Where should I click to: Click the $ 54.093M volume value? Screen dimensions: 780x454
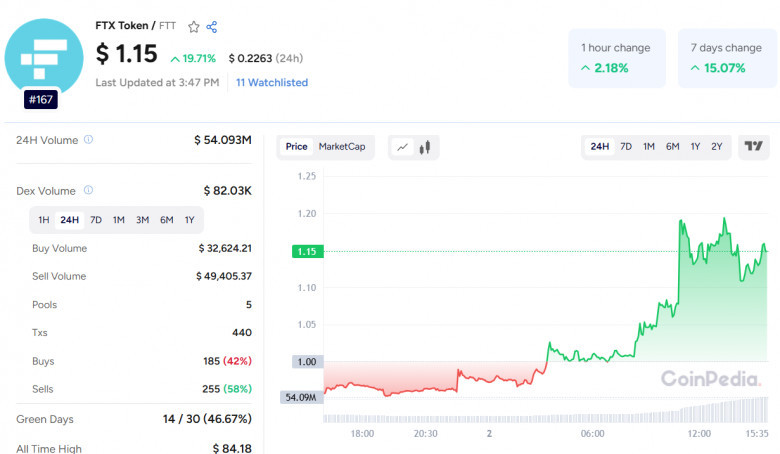tap(223, 140)
